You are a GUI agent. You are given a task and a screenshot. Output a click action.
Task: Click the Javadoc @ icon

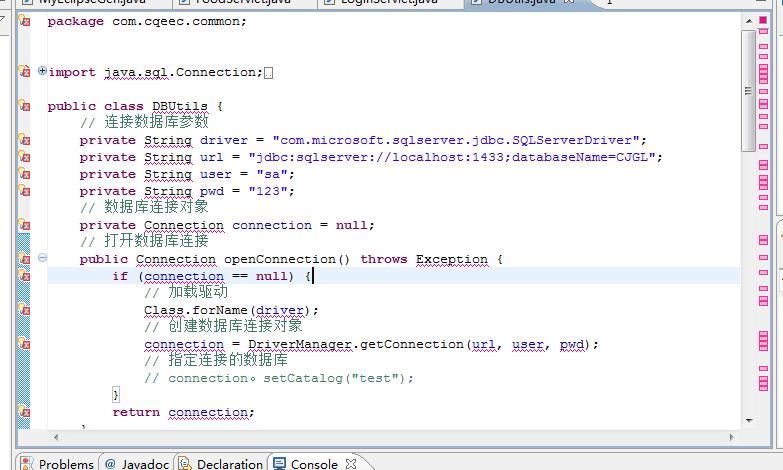110,464
